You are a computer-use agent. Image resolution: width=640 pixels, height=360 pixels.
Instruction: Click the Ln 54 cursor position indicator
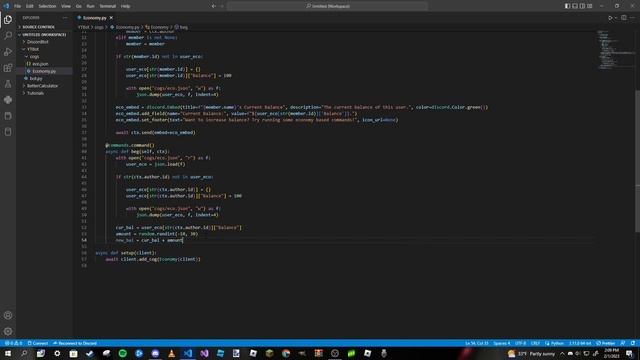point(476,343)
